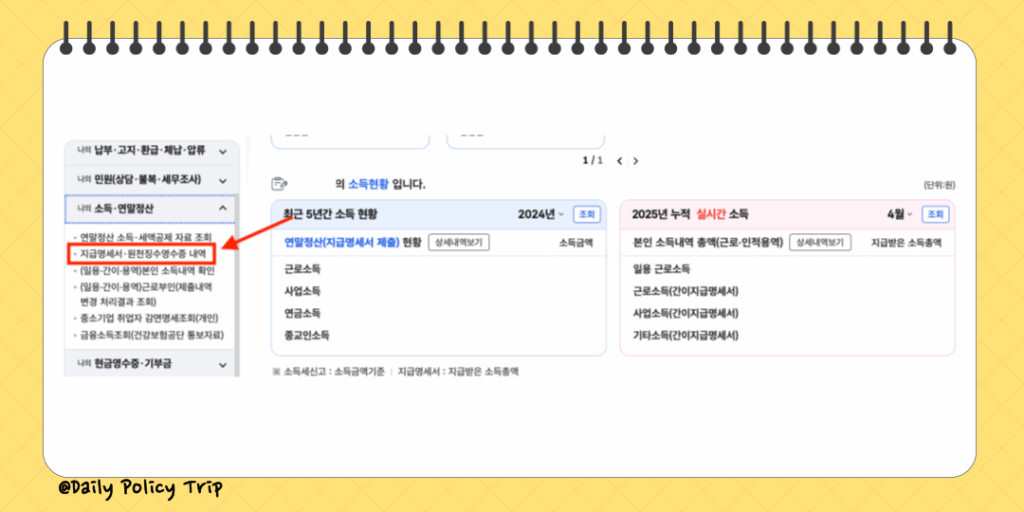Select the 연금소득 row
Viewport: 1024px width, 512px height.
[x=438, y=313]
